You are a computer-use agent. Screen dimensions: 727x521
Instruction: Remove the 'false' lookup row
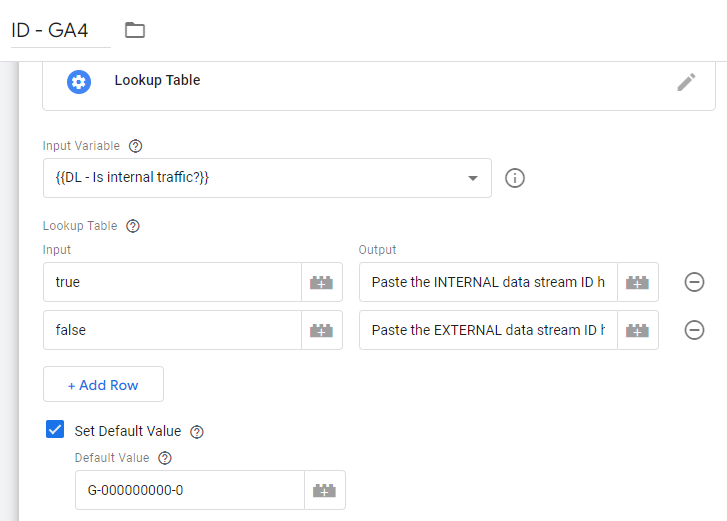[x=694, y=330]
